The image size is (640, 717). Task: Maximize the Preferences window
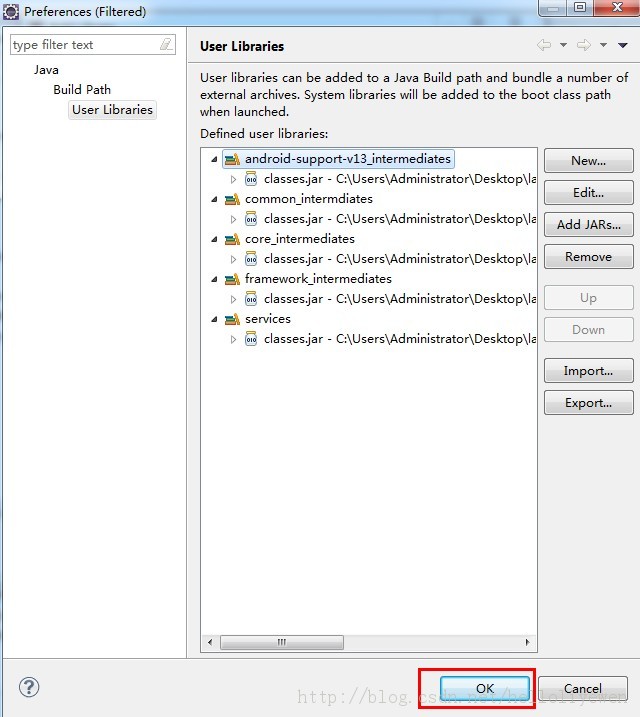coord(580,7)
